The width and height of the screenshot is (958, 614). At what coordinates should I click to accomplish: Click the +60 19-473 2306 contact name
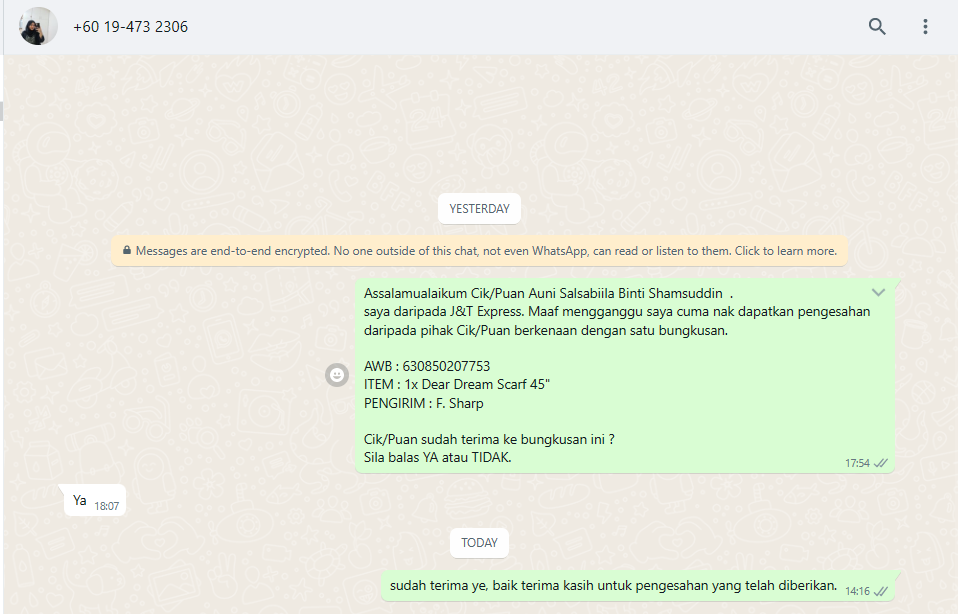pyautogui.click(x=130, y=27)
